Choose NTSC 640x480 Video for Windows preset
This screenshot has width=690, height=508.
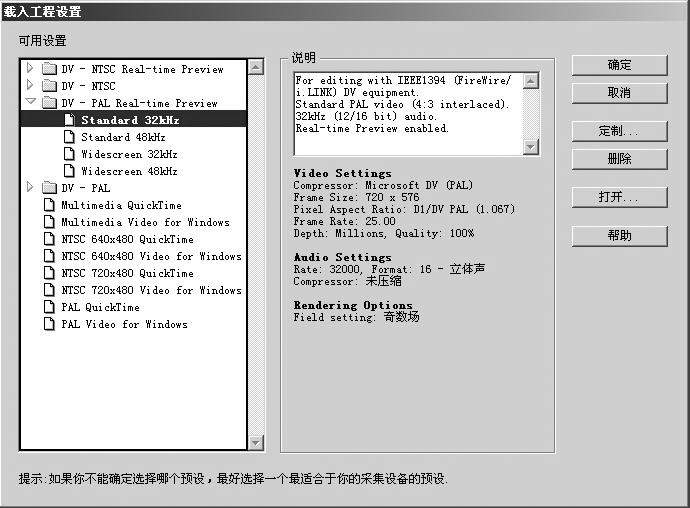click(151, 256)
